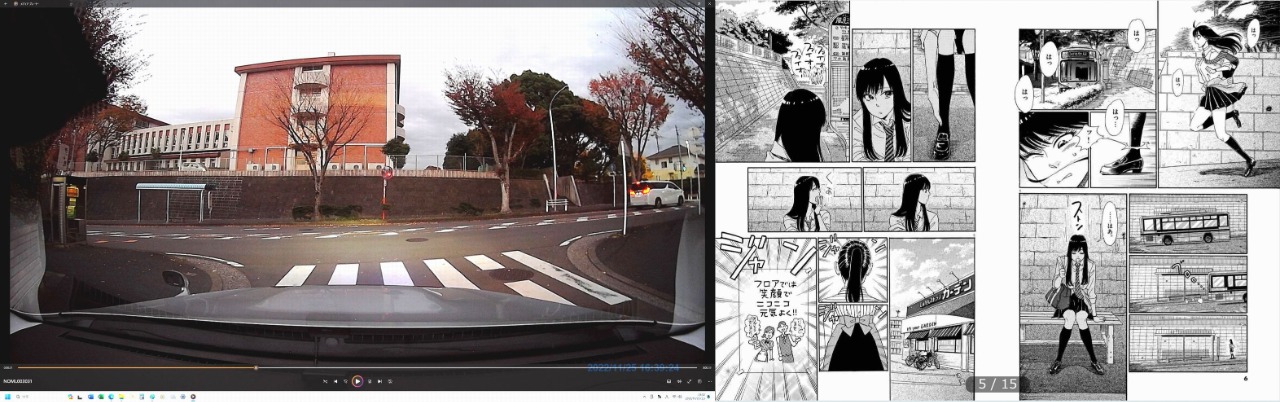The image size is (1280, 402).
Task: Seek using the video progress bar handle
Action: pyautogui.click(x=256, y=367)
